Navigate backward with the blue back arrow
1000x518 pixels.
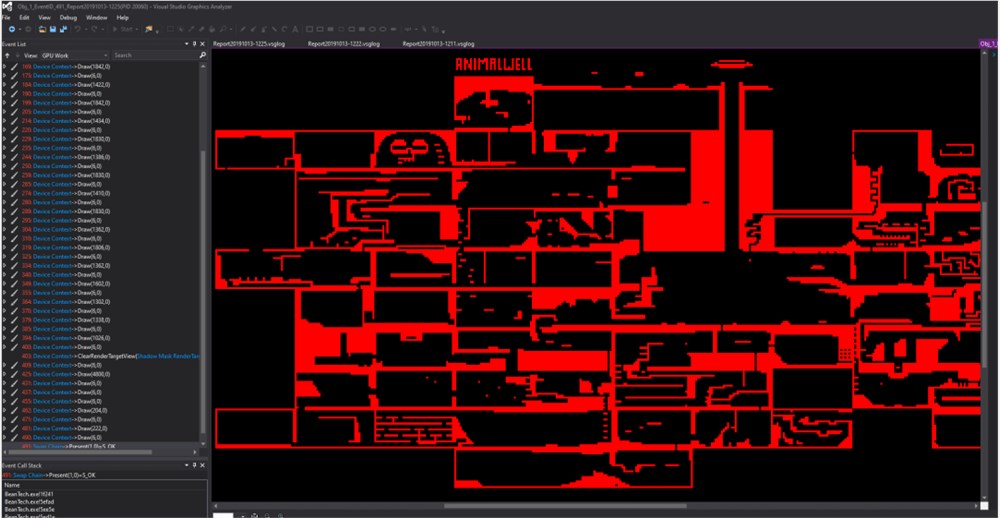click(11, 29)
